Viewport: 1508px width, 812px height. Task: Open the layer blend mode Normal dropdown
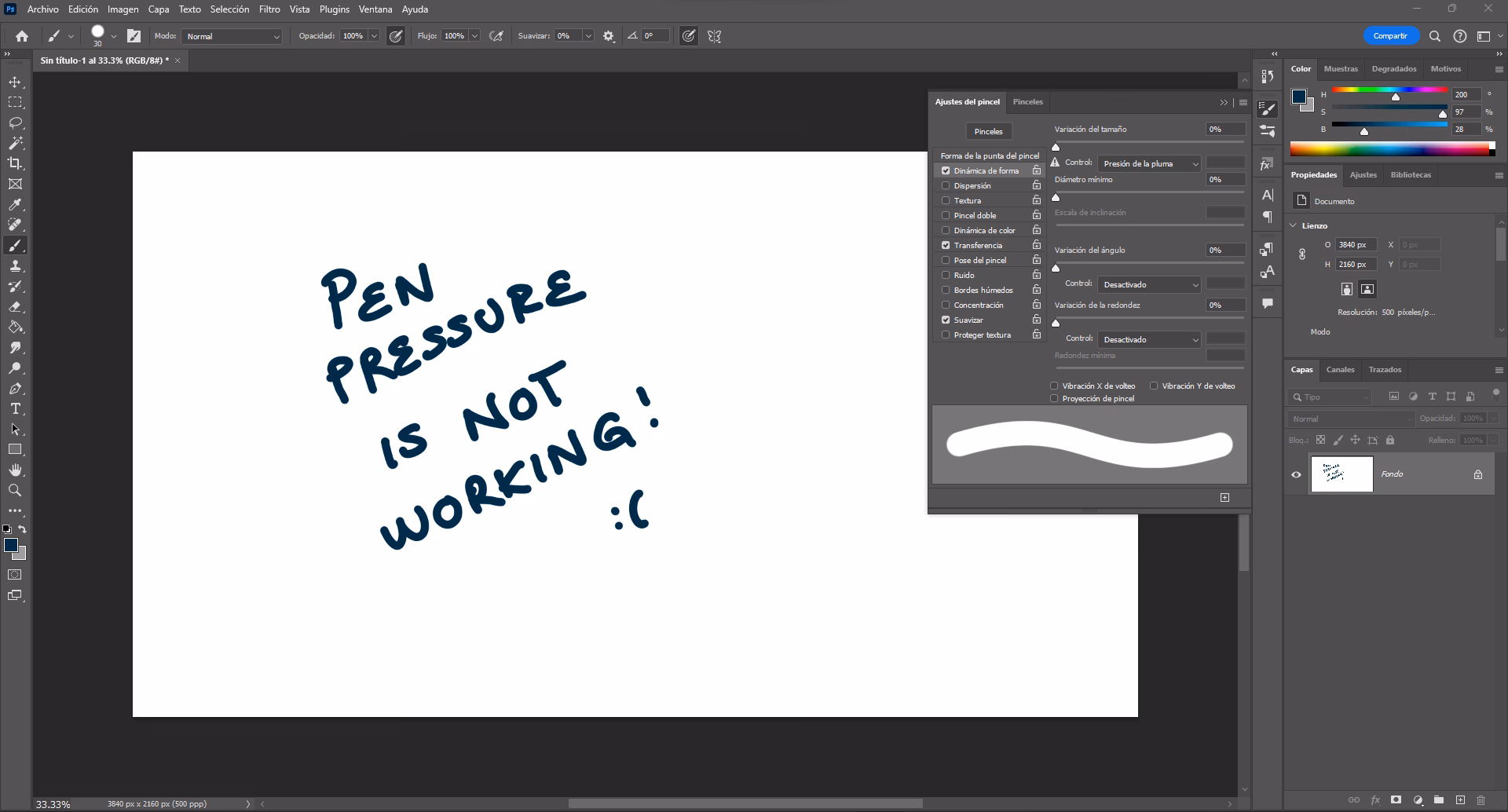[1352, 419]
